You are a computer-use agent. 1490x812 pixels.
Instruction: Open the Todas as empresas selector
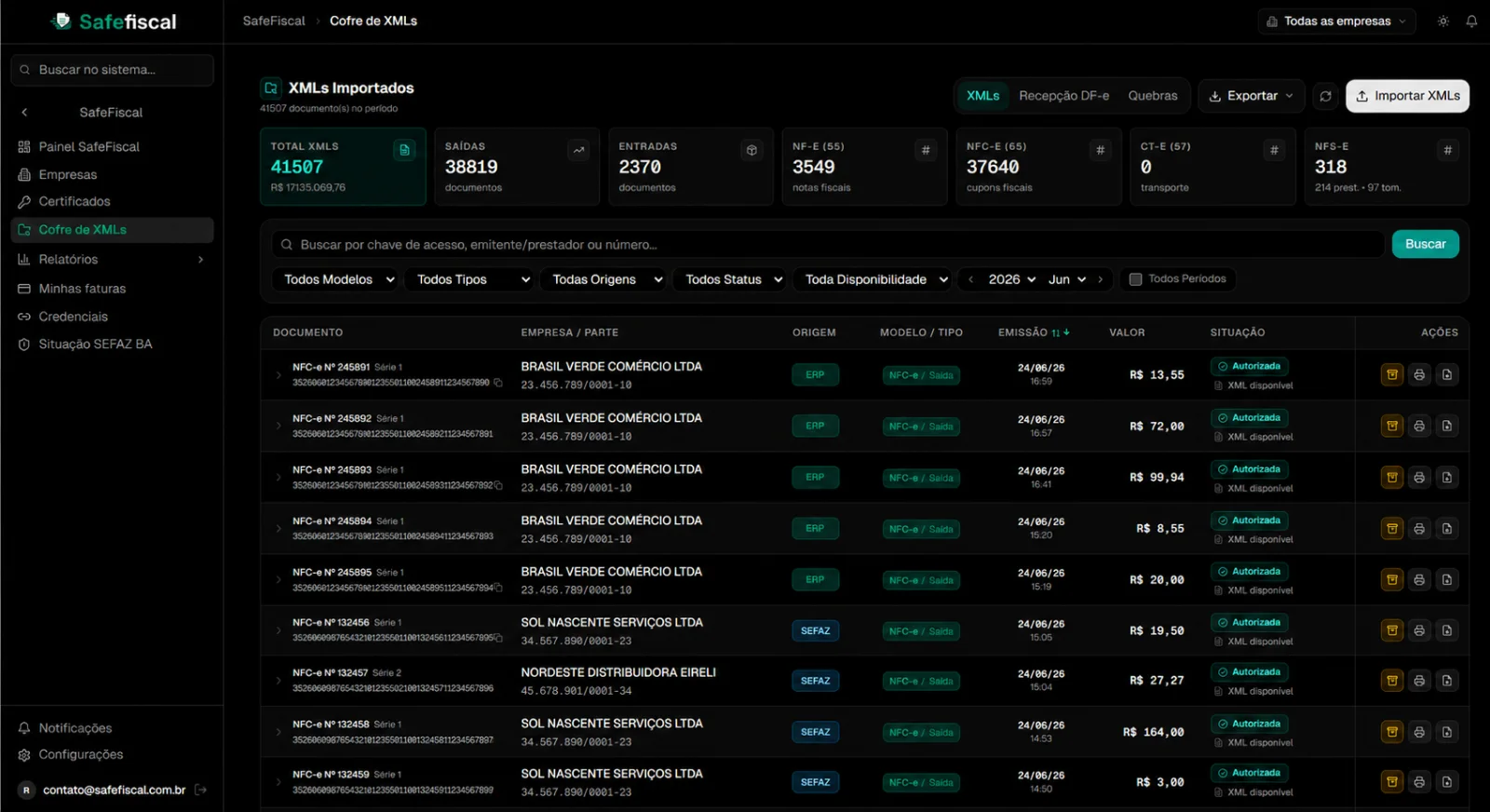[1336, 21]
